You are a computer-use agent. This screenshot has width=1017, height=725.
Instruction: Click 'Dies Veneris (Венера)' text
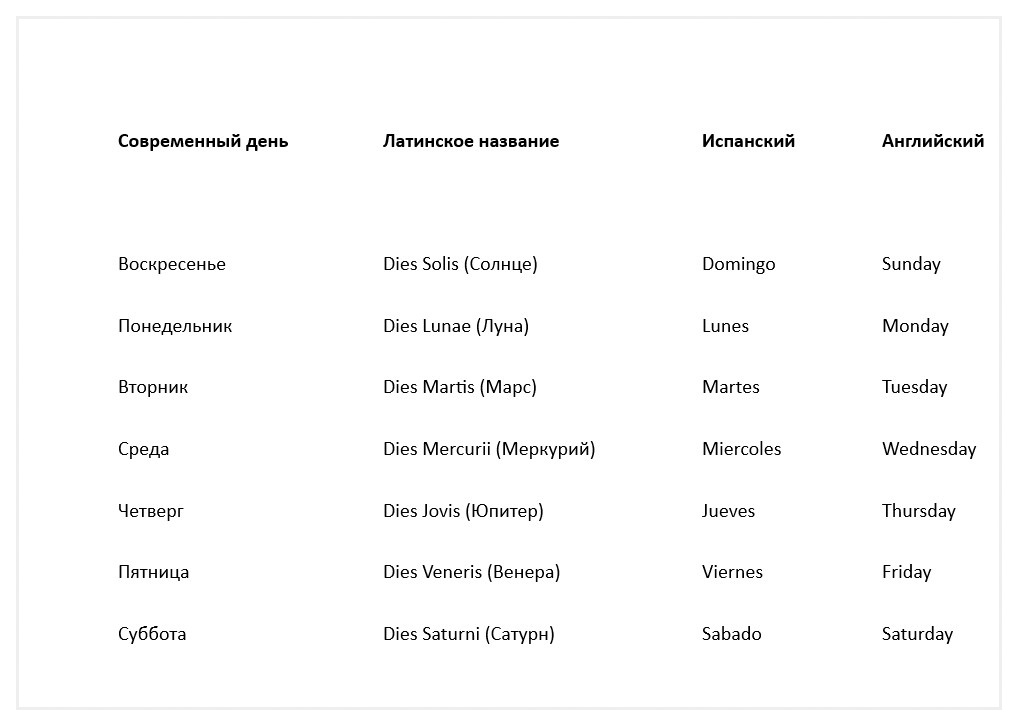pos(471,572)
